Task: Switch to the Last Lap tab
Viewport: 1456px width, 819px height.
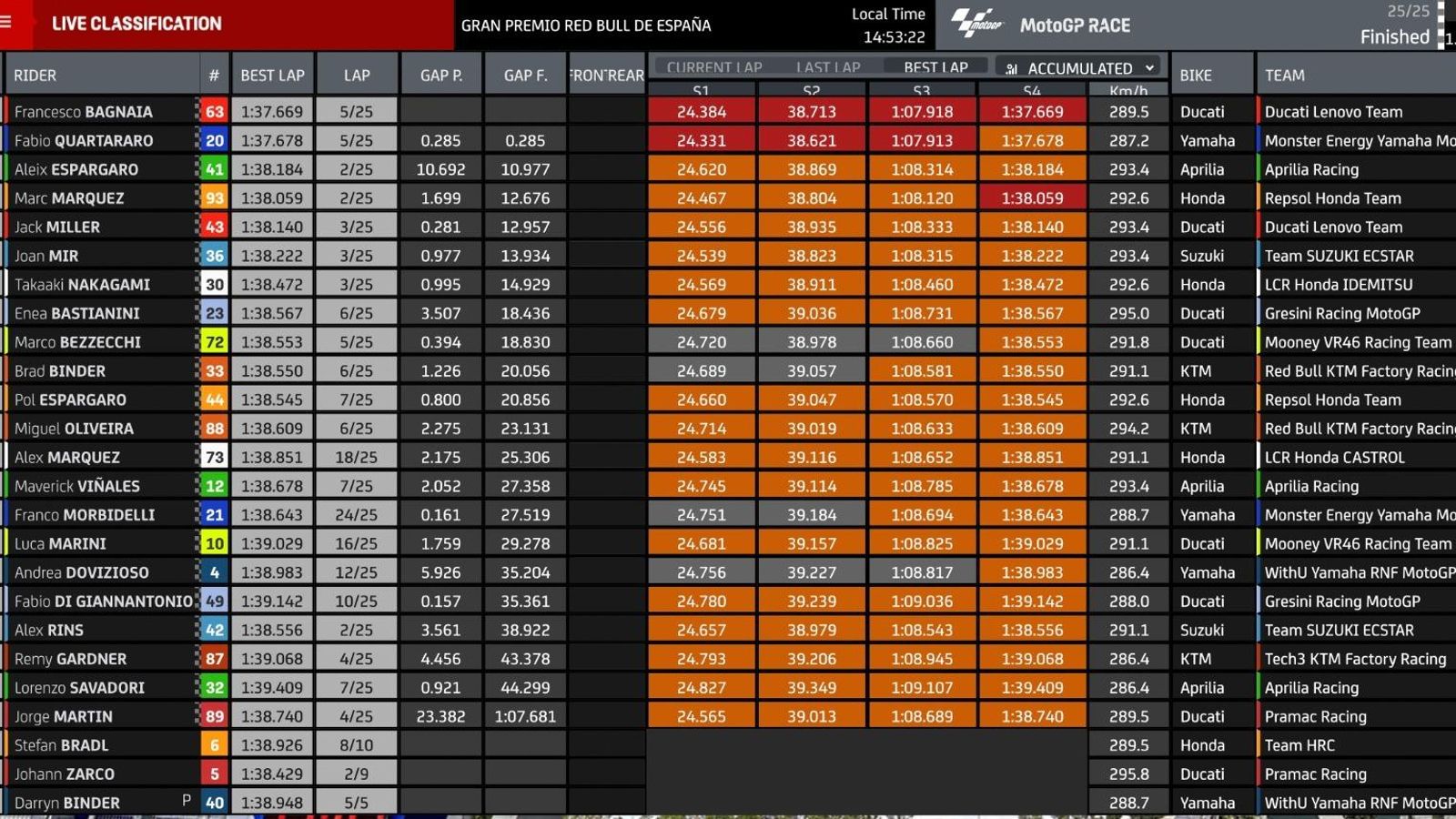Action: click(x=827, y=67)
